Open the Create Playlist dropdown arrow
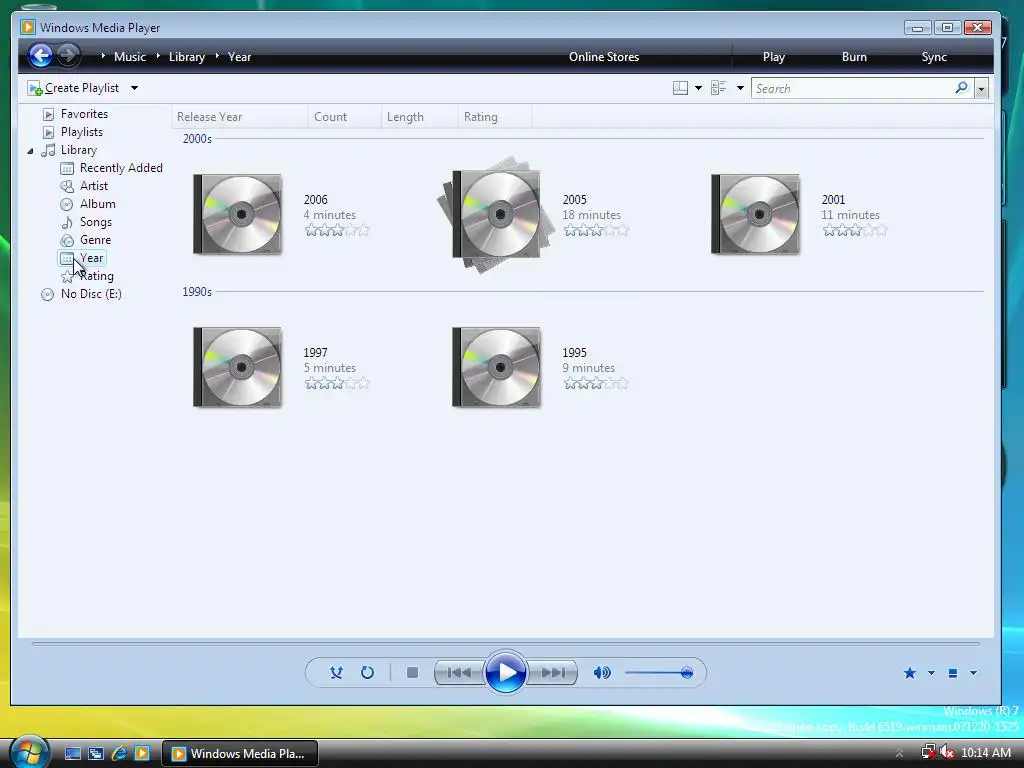This screenshot has height=768, width=1024. 134,88
